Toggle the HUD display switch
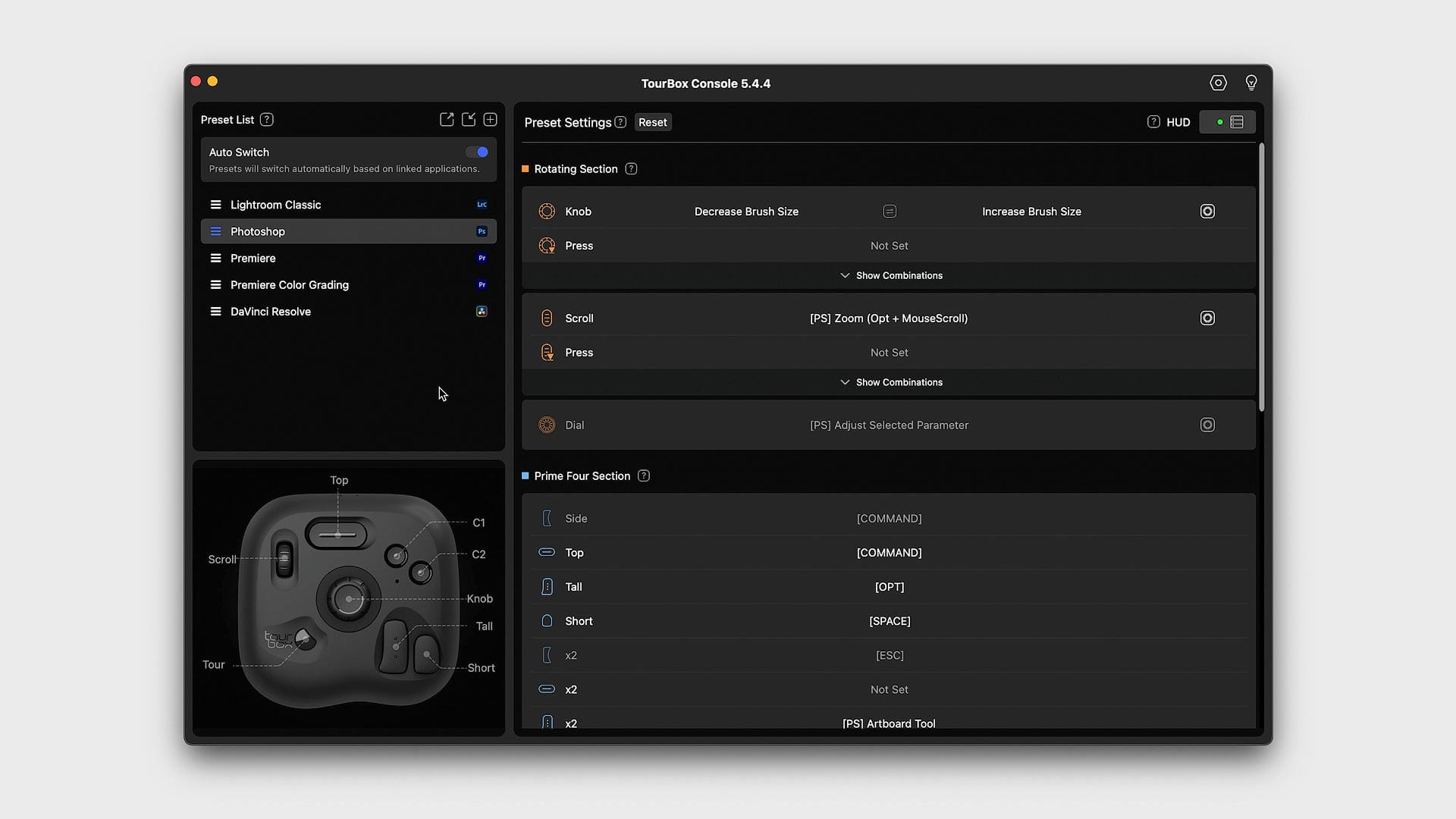This screenshot has height=819, width=1456. pos(1227,121)
